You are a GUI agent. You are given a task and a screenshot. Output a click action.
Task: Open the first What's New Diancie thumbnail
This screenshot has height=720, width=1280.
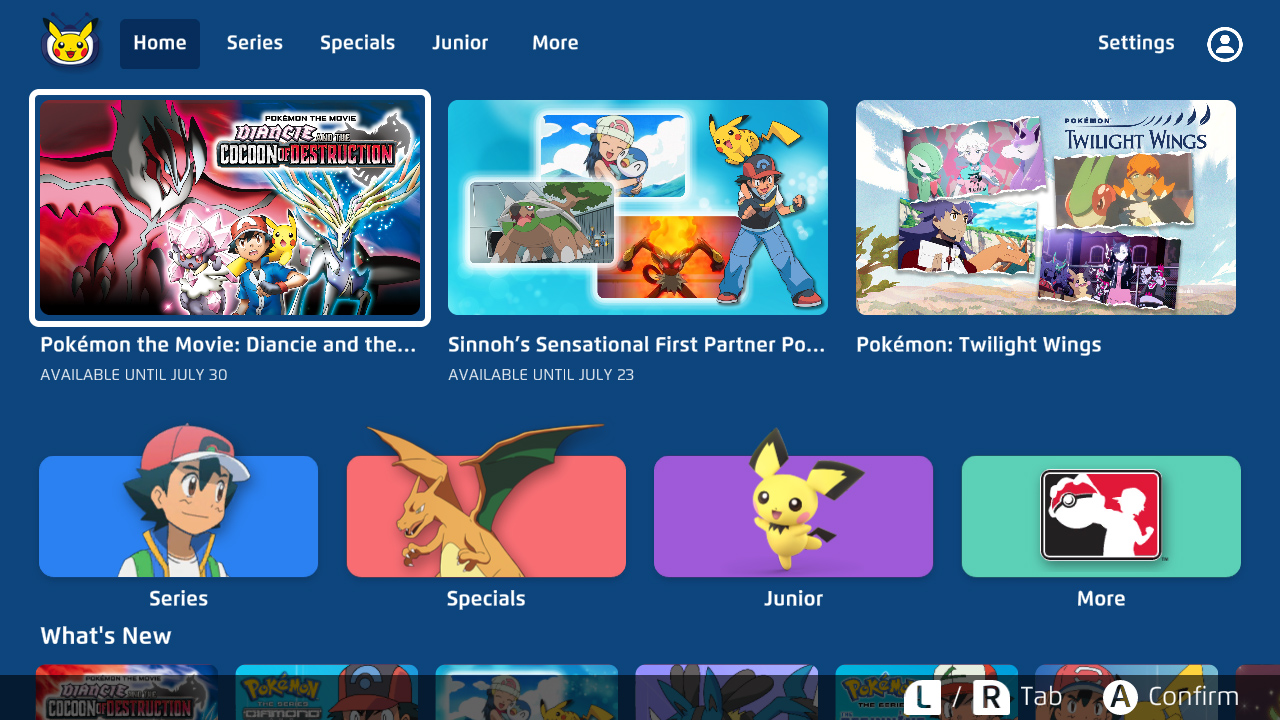(x=127, y=692)
